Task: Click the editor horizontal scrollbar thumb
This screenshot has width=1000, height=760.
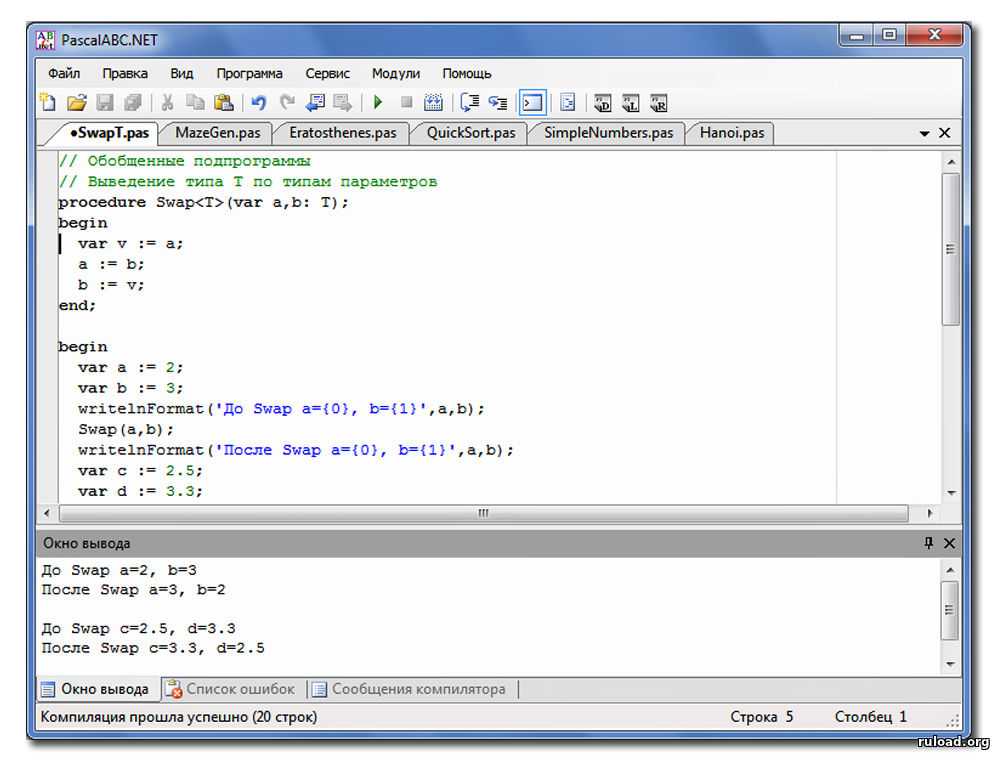Action: click(x=483, y=513)
